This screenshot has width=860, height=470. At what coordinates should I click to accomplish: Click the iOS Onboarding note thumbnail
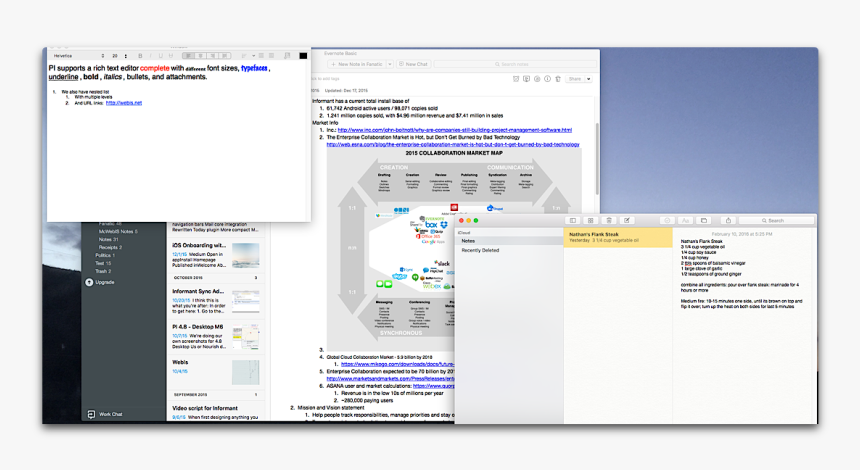(x=246, y=256)
